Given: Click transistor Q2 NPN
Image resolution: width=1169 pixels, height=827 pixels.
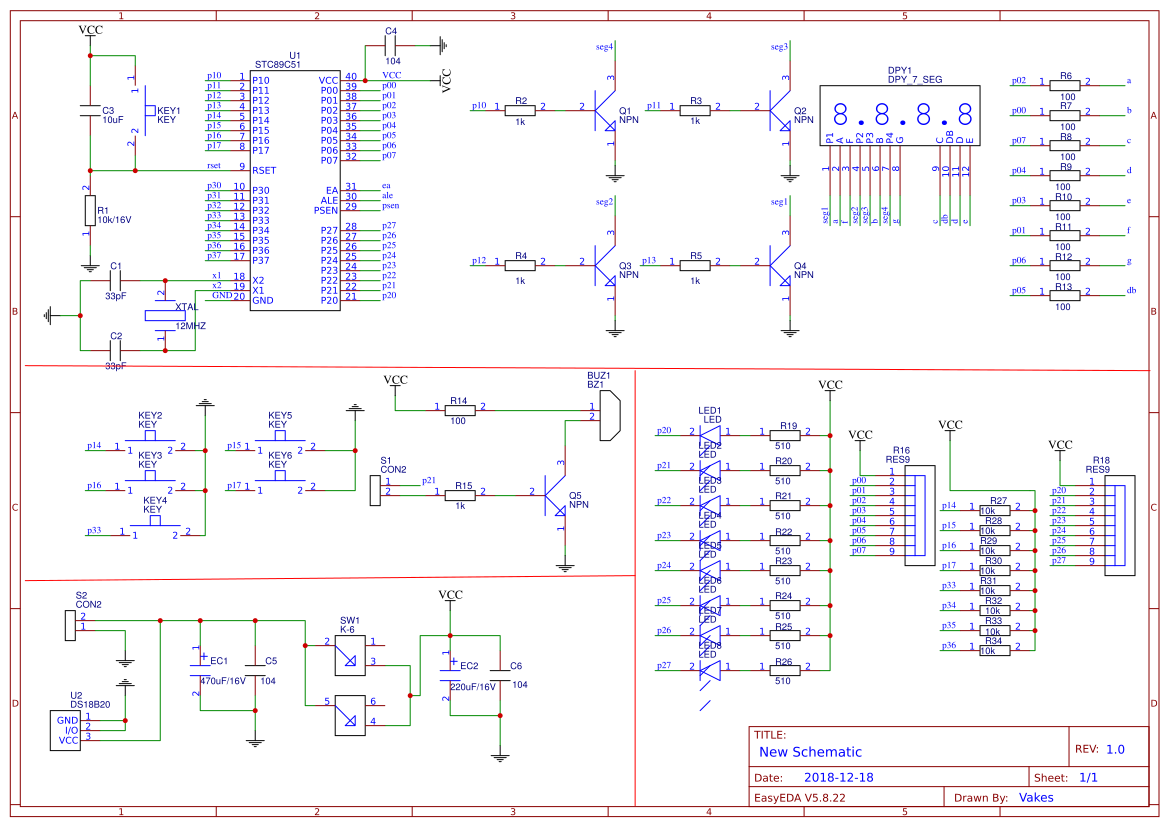Looking at the screenshot, I should [780, 110].
